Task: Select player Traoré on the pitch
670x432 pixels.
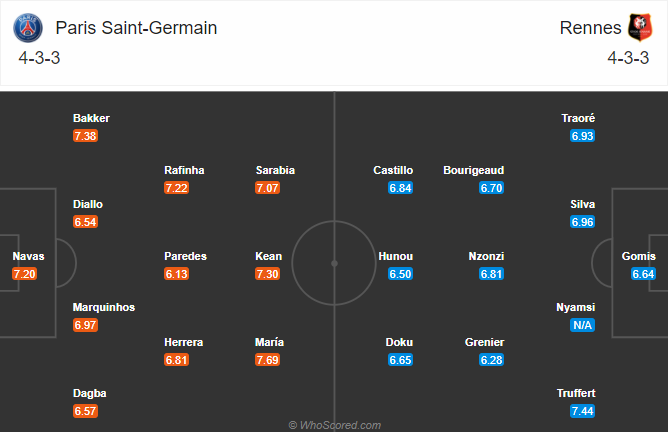Action: tap(578, 118)
